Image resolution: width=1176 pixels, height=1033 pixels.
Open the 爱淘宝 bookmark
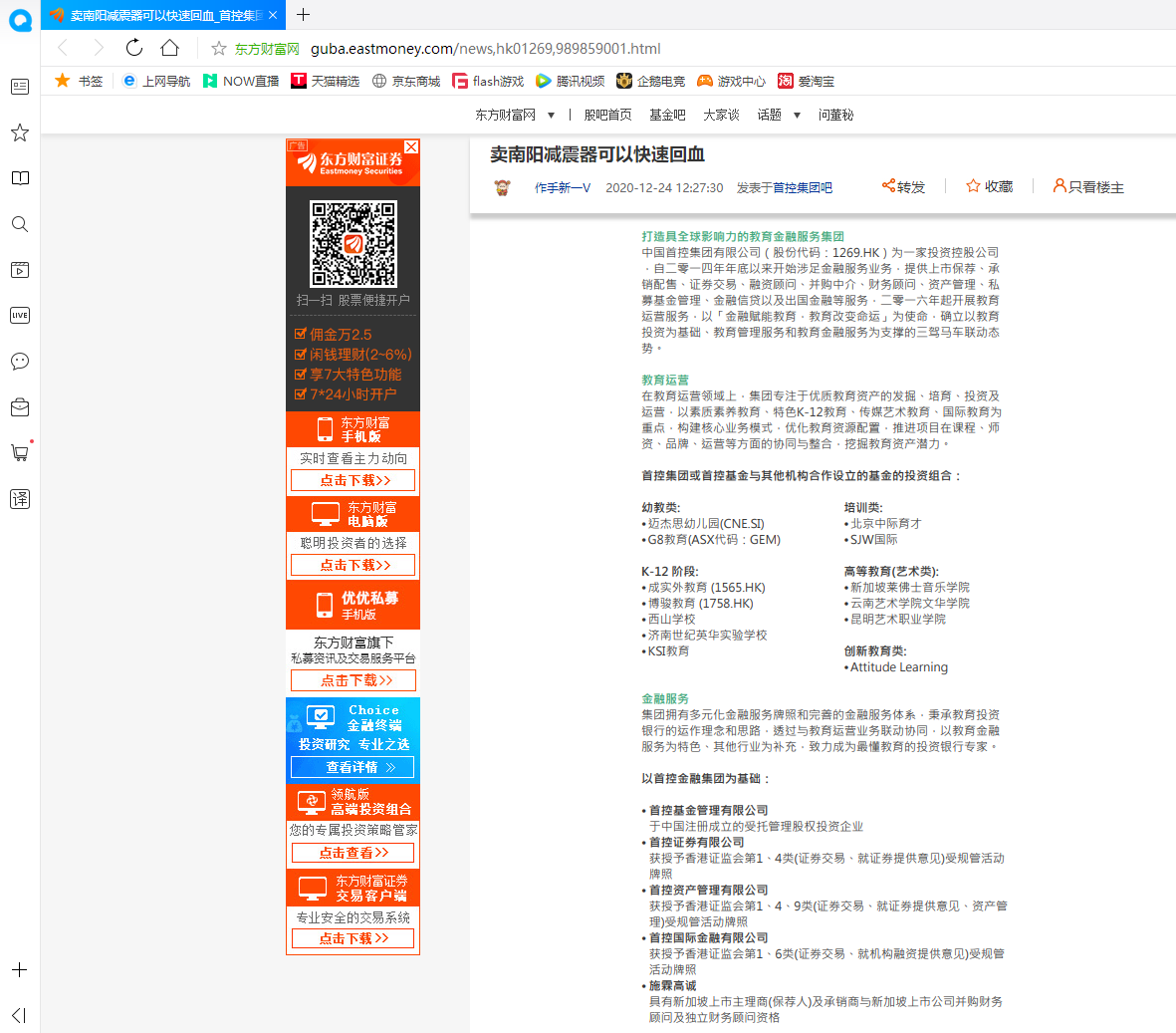(807, 81)
